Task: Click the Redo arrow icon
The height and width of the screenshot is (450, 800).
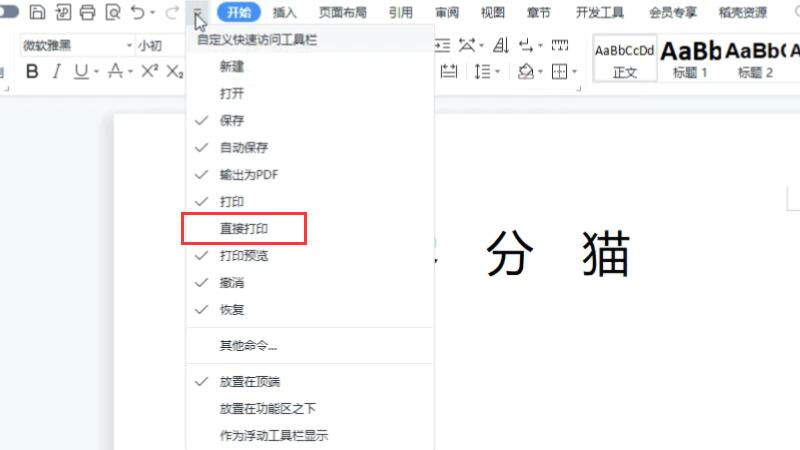Action: (x=172, y=12)
